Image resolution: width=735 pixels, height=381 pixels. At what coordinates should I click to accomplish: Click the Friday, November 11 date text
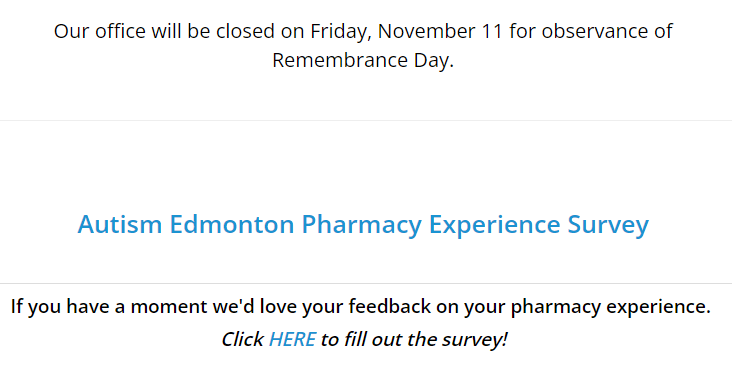tap(406, 32)
